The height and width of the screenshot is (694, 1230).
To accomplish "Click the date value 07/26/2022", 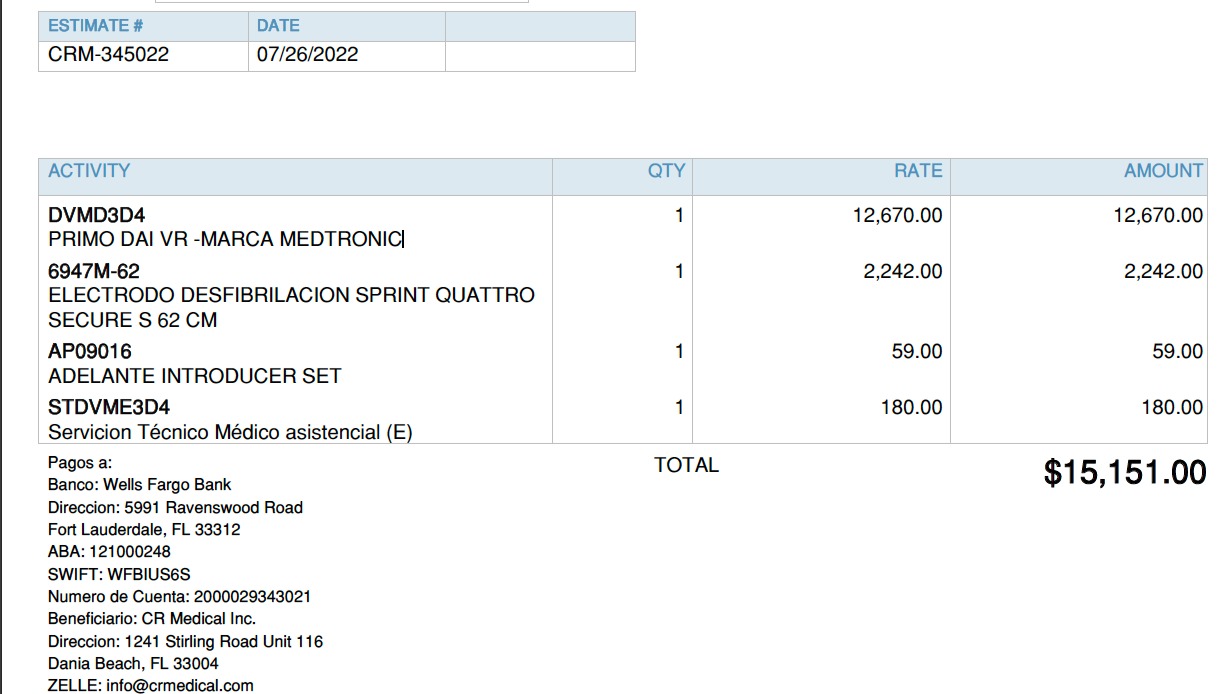I will [x=307, y=55].
